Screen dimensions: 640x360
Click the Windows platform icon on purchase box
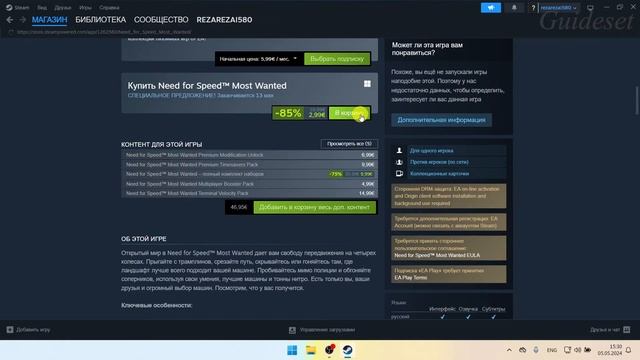[367, 84]
